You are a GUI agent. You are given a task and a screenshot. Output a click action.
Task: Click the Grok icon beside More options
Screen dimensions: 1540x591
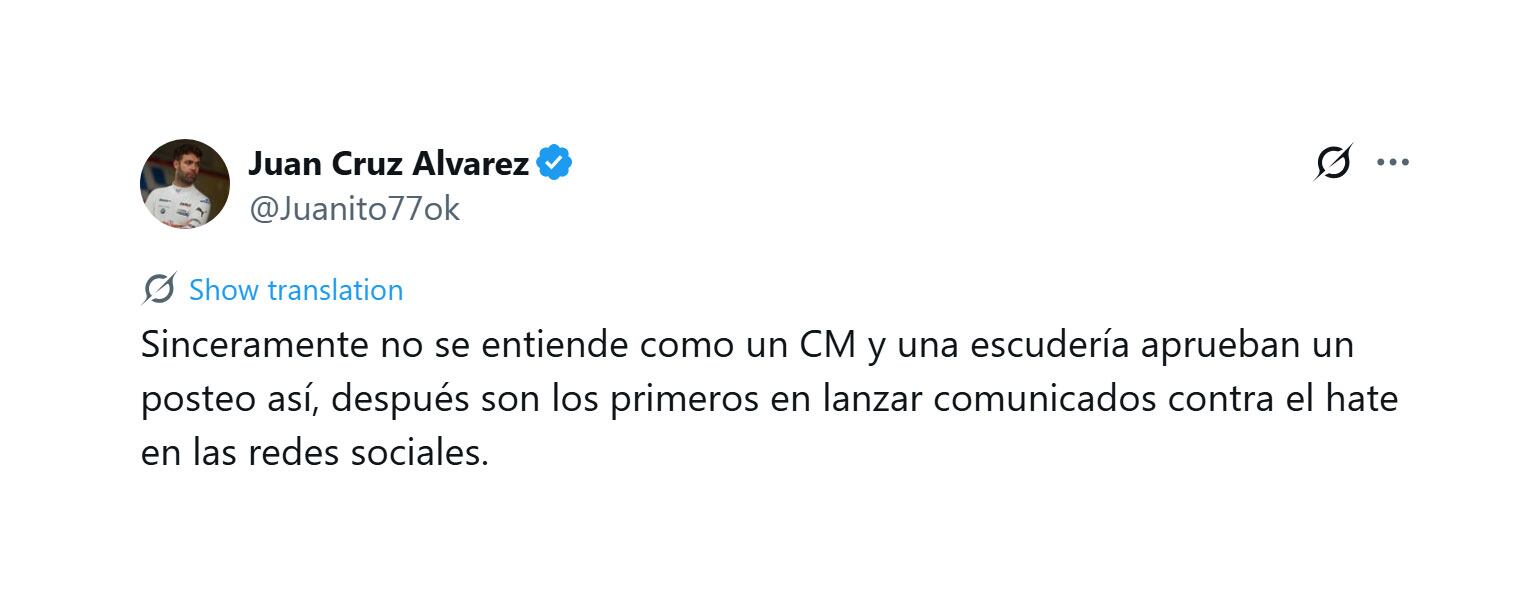pyautogui.click(x=1333, y=162)
